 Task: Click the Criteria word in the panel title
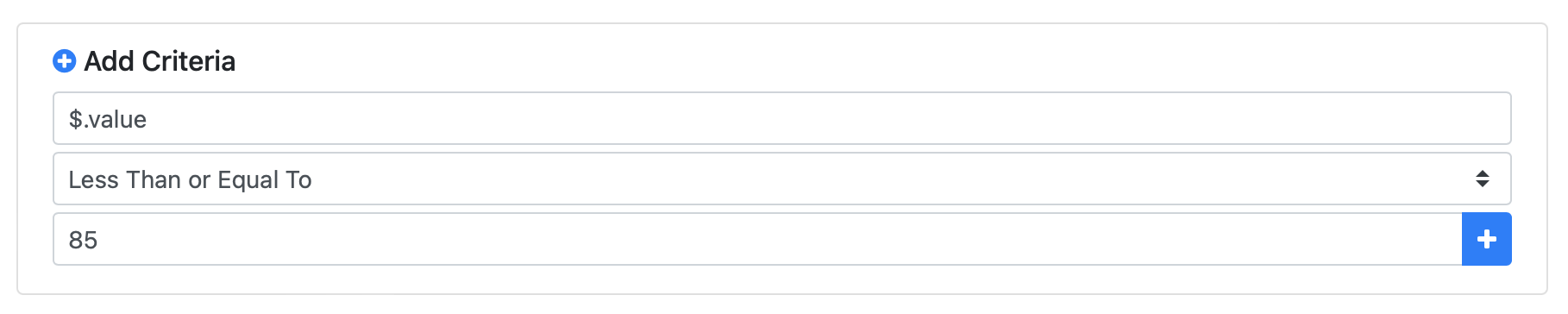pyautogui.click(x=189, y=61)
